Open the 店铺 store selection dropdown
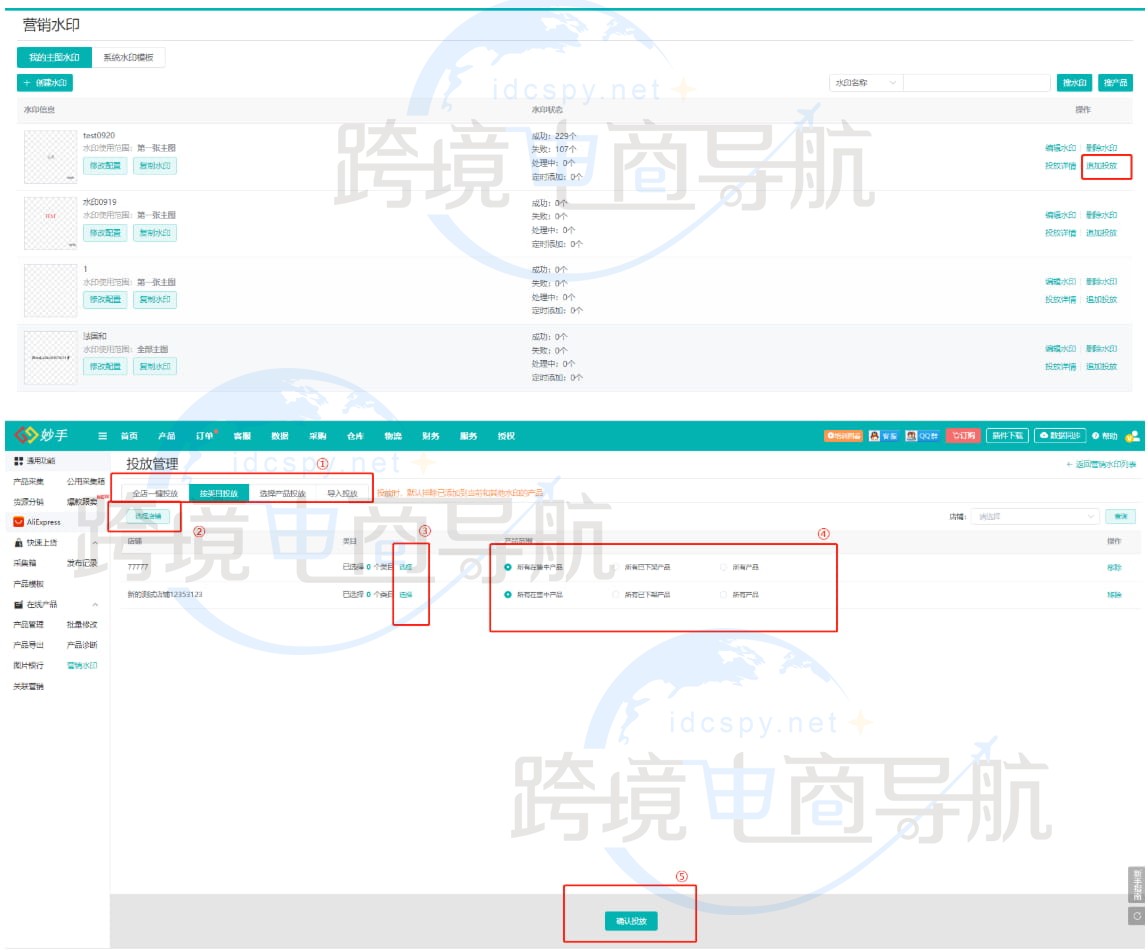1148x950 pixels. pos(1035,516)
